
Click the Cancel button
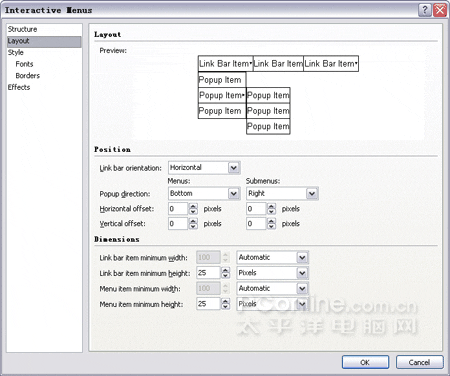420,362
